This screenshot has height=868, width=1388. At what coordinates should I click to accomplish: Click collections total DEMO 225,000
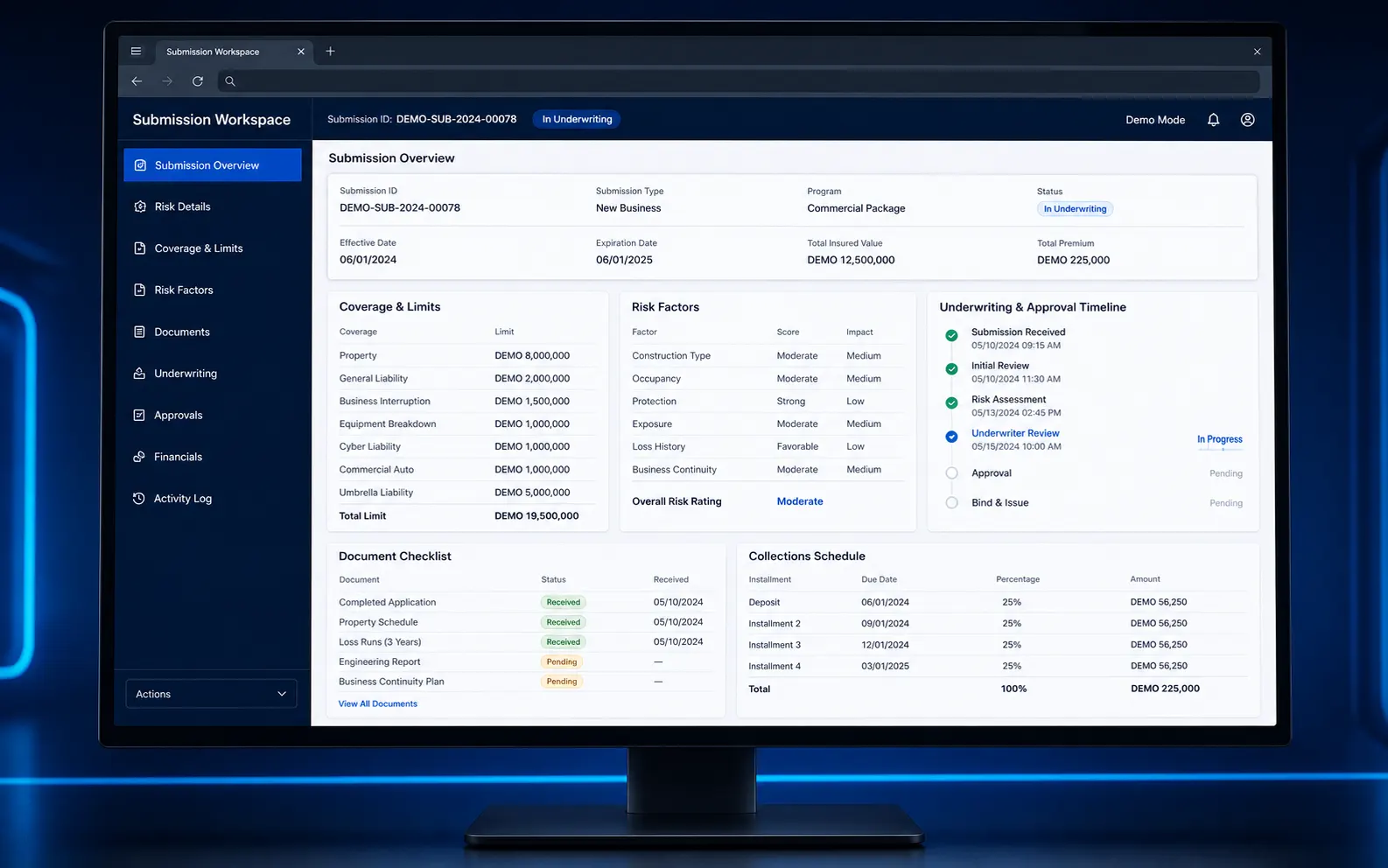pyautogui.click(x=1165, y=689)
